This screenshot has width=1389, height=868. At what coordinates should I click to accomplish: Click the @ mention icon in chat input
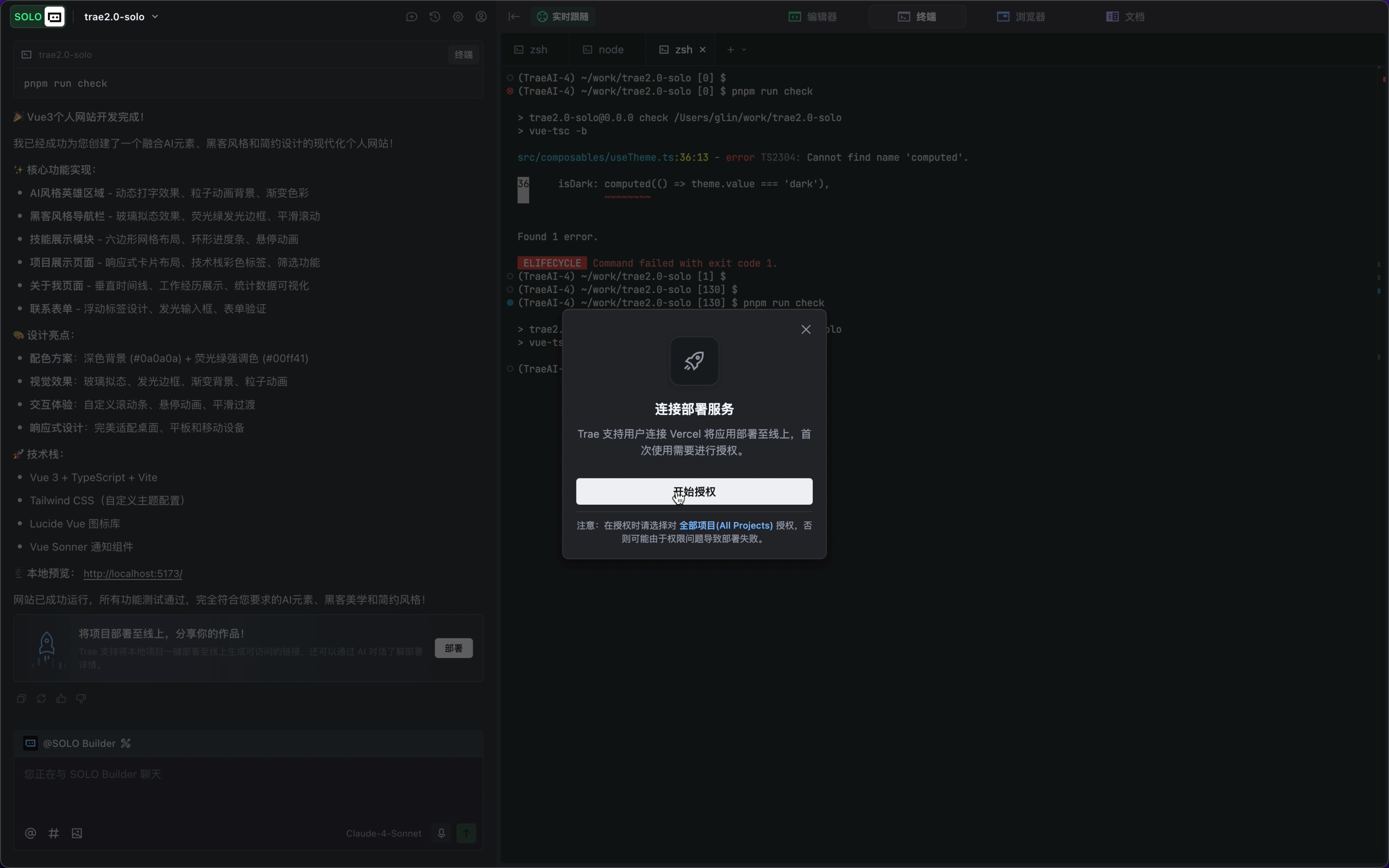30,833
